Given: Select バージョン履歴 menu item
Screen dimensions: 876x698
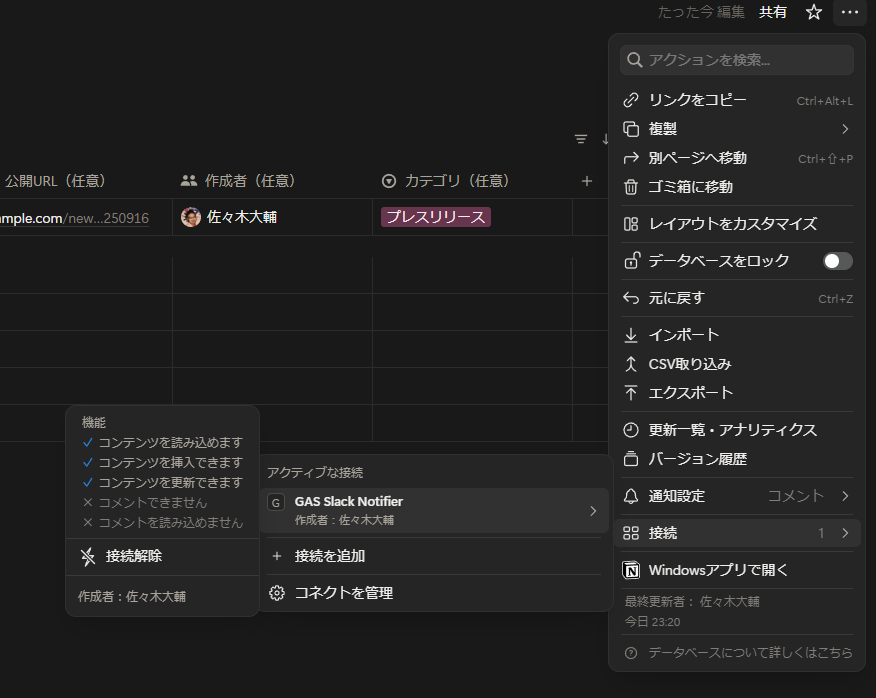Looking at the screenshot, I should pos(697,459).
